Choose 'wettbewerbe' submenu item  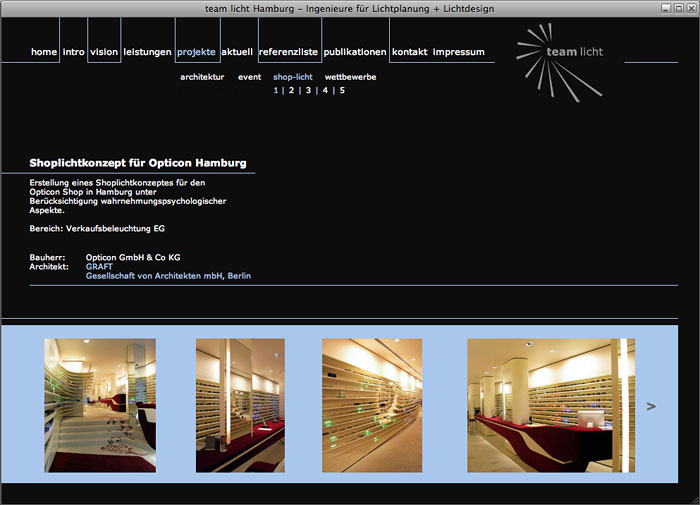tap(350, 77)
